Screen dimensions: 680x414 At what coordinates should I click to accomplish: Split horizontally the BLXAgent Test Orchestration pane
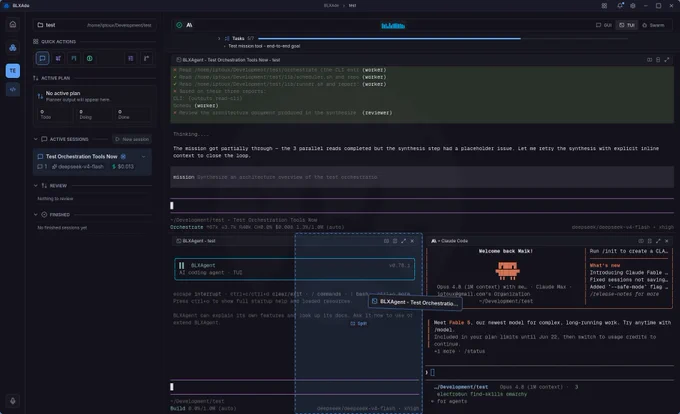(x=649, y=60)
